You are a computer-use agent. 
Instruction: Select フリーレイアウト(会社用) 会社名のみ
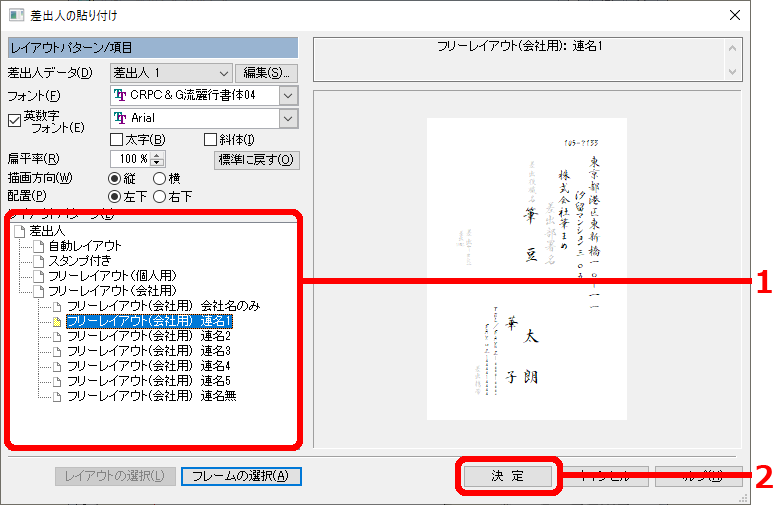tap(164, 306)
